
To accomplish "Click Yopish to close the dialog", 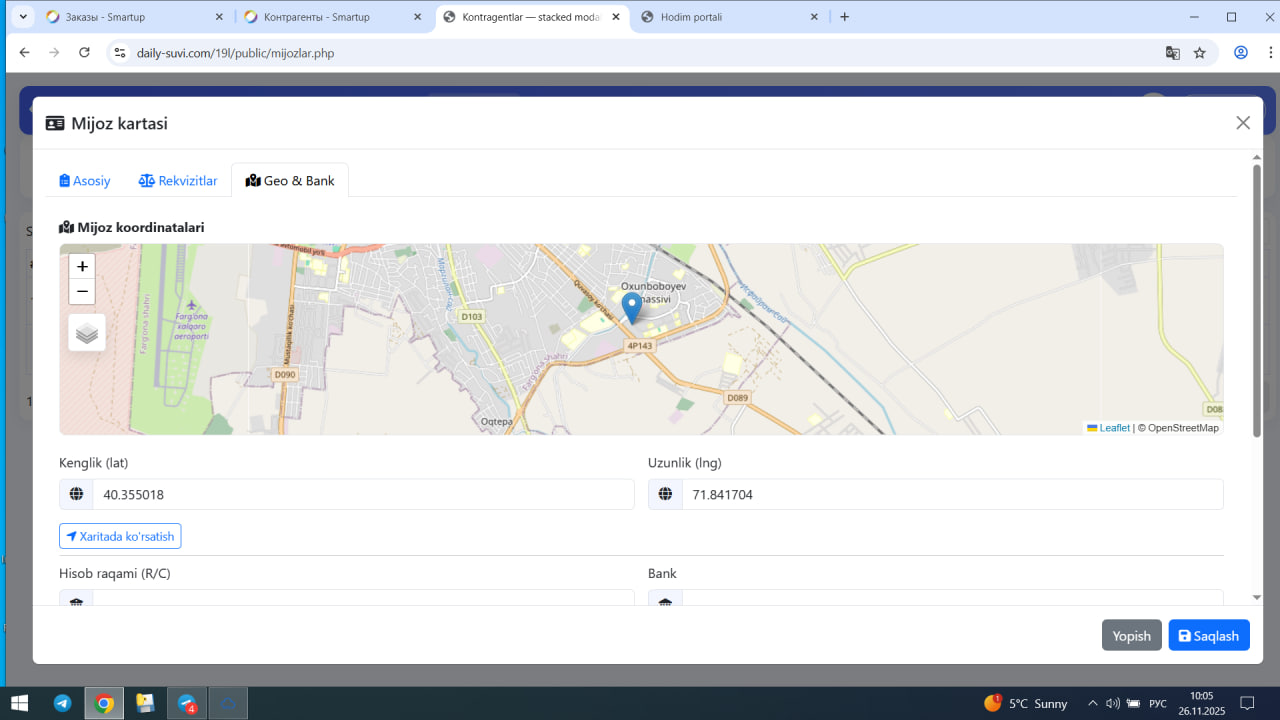I will tap(1132, 636).
